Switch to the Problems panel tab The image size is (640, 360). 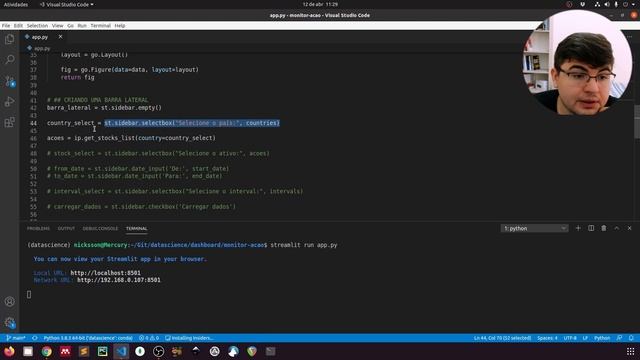pyautogui.click(x=38, y=229)
